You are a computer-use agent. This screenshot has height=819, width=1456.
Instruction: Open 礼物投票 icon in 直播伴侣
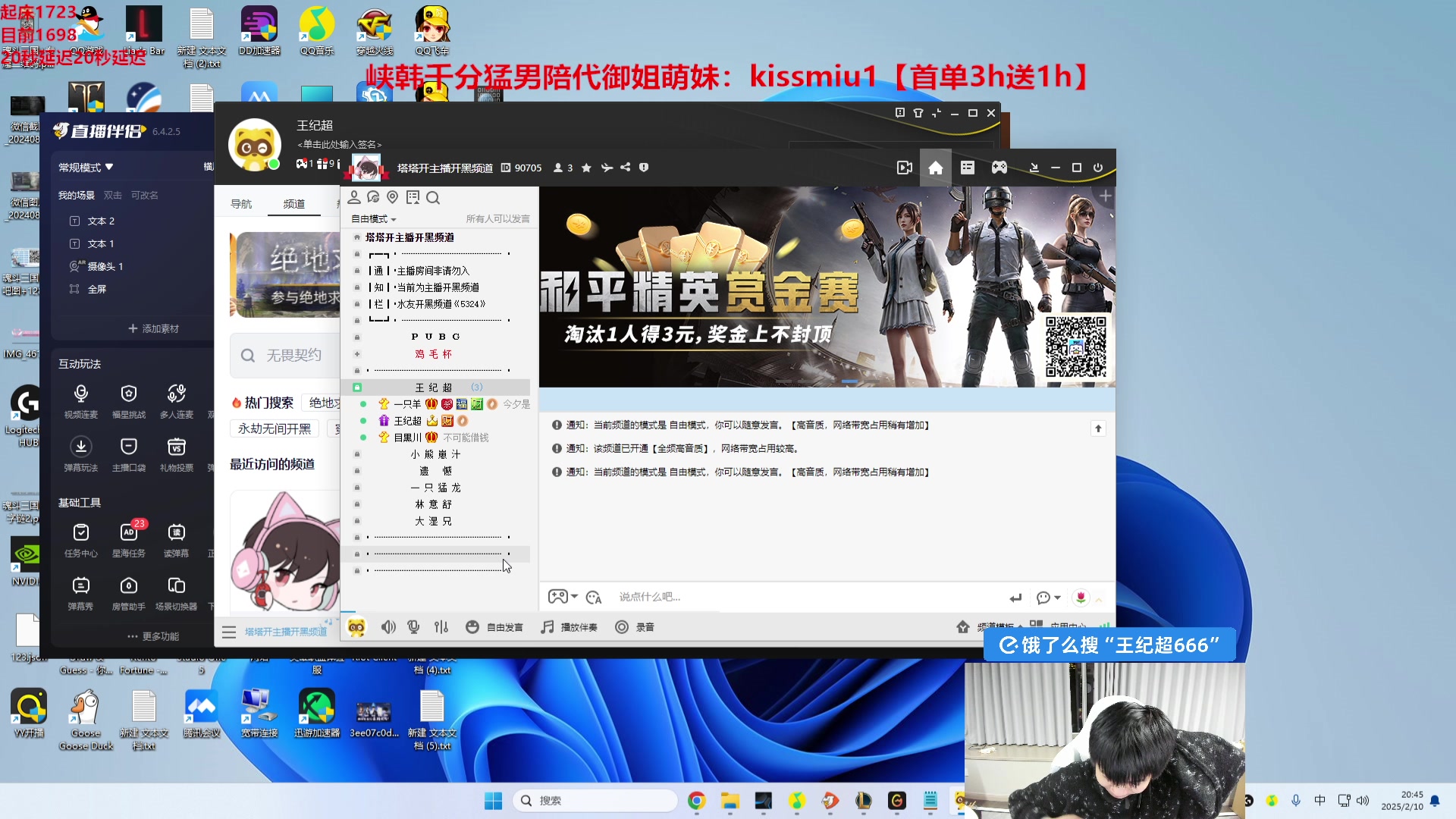(177, 454)
